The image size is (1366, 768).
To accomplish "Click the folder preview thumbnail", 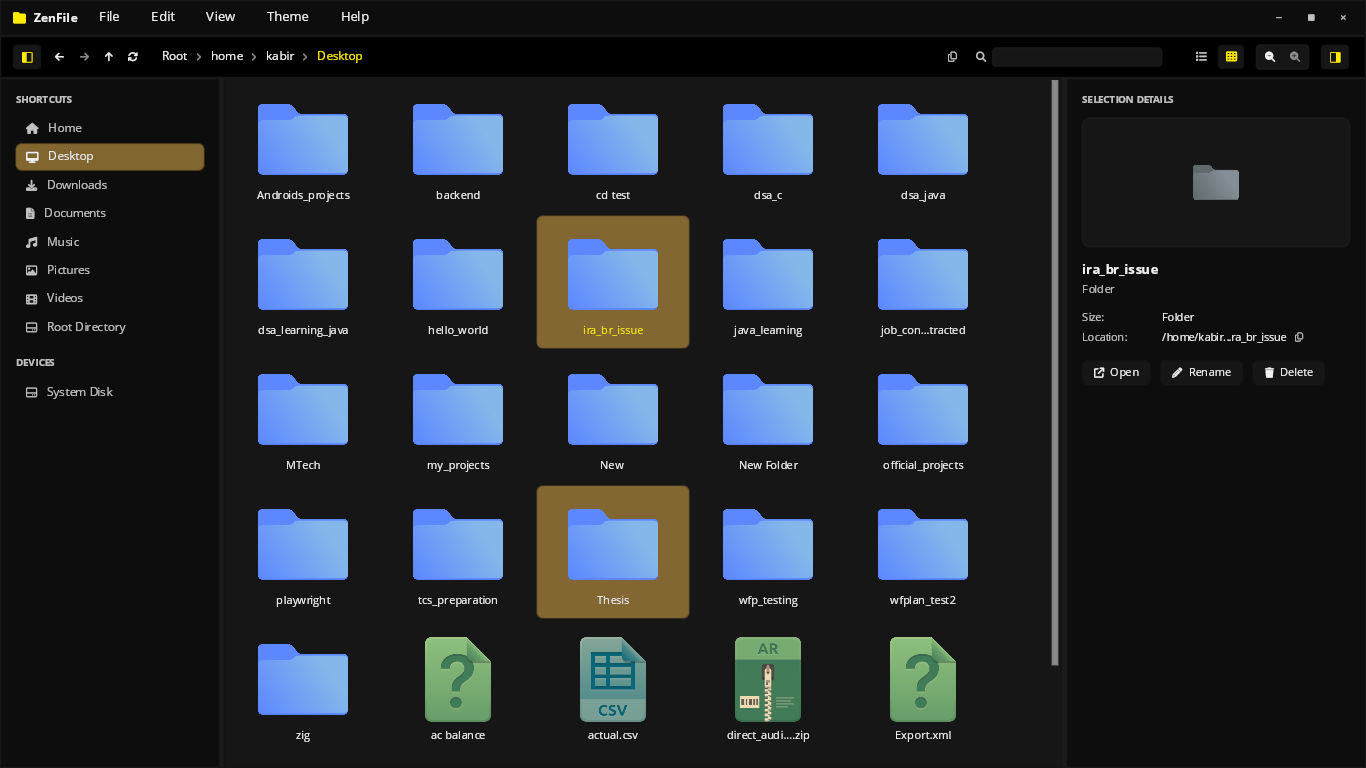I will pos(1216,182).
